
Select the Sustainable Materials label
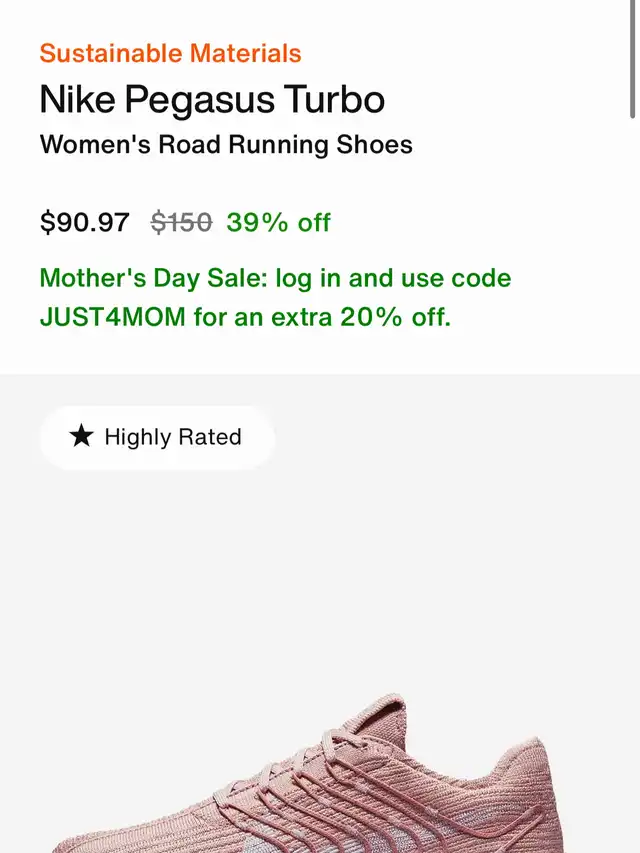pos(170,53)
